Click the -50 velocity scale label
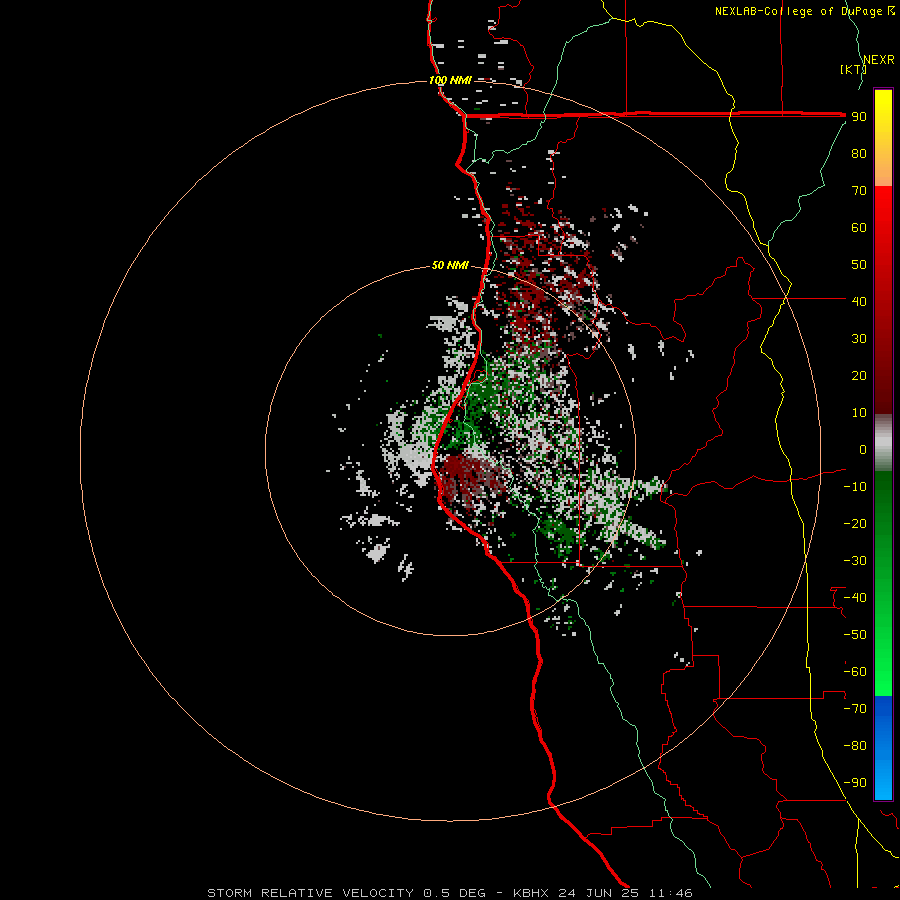 [855, 635]
